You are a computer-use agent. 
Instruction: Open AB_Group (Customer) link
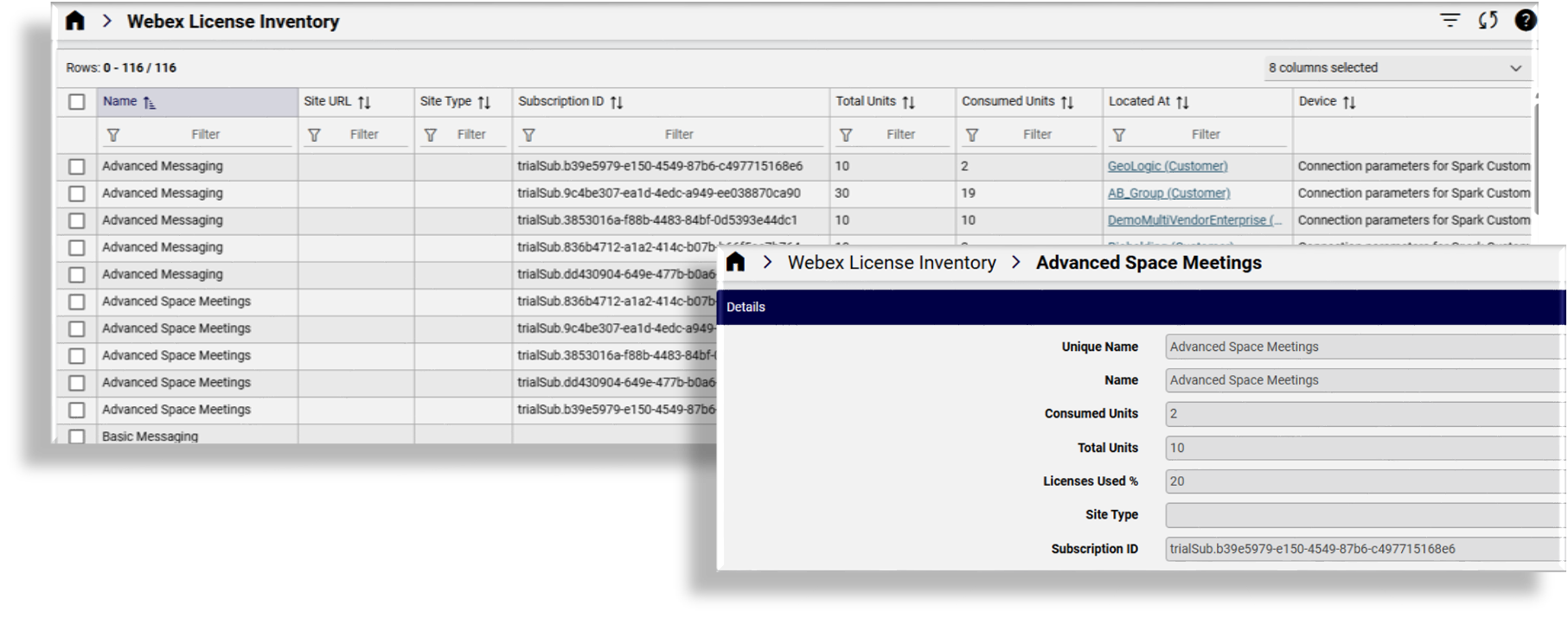(1168, 193)
